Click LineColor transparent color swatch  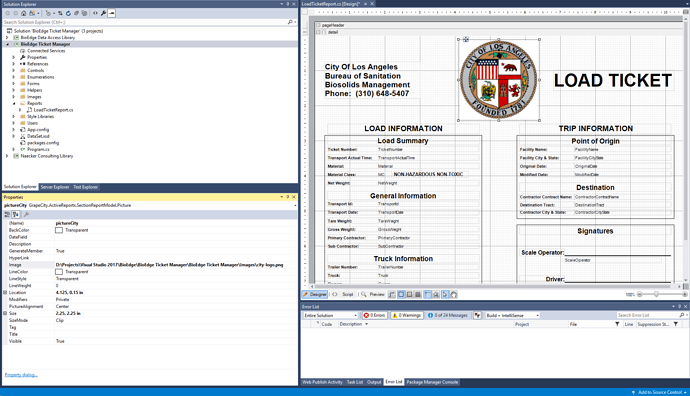tap(59, 272)
